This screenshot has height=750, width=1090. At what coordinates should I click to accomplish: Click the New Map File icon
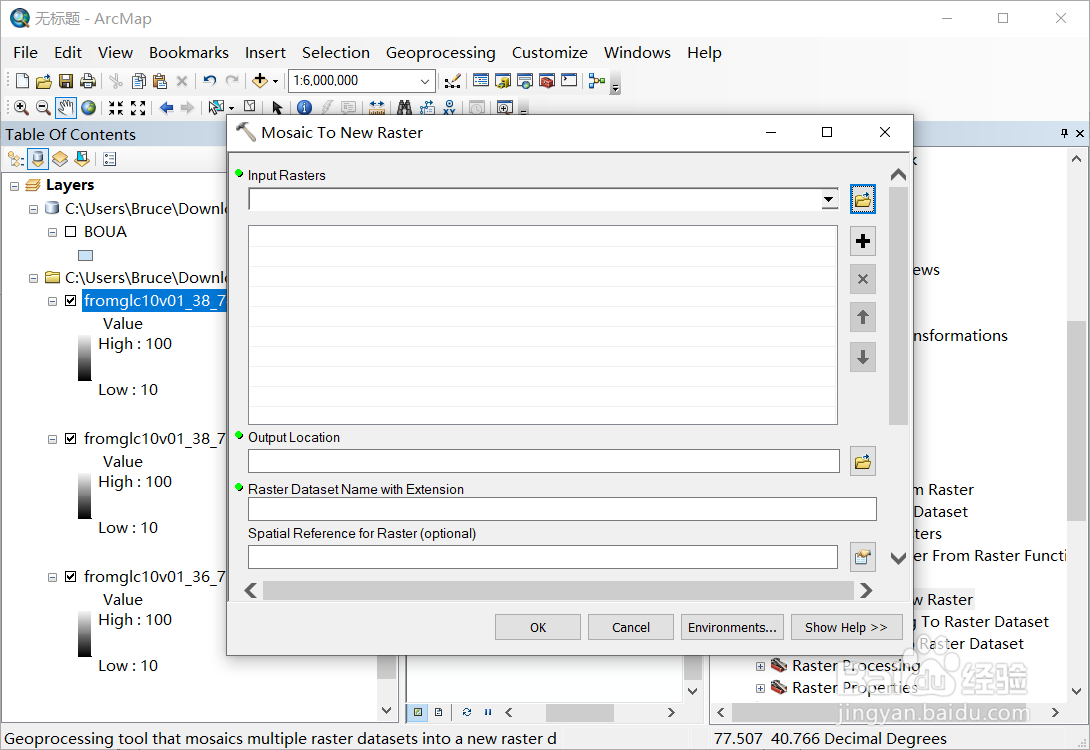22,81
